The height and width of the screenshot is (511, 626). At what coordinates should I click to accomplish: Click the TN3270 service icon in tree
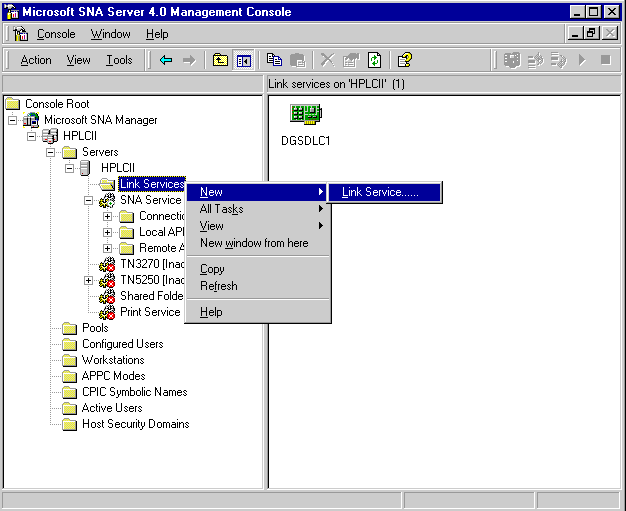(x=108, y=264)
